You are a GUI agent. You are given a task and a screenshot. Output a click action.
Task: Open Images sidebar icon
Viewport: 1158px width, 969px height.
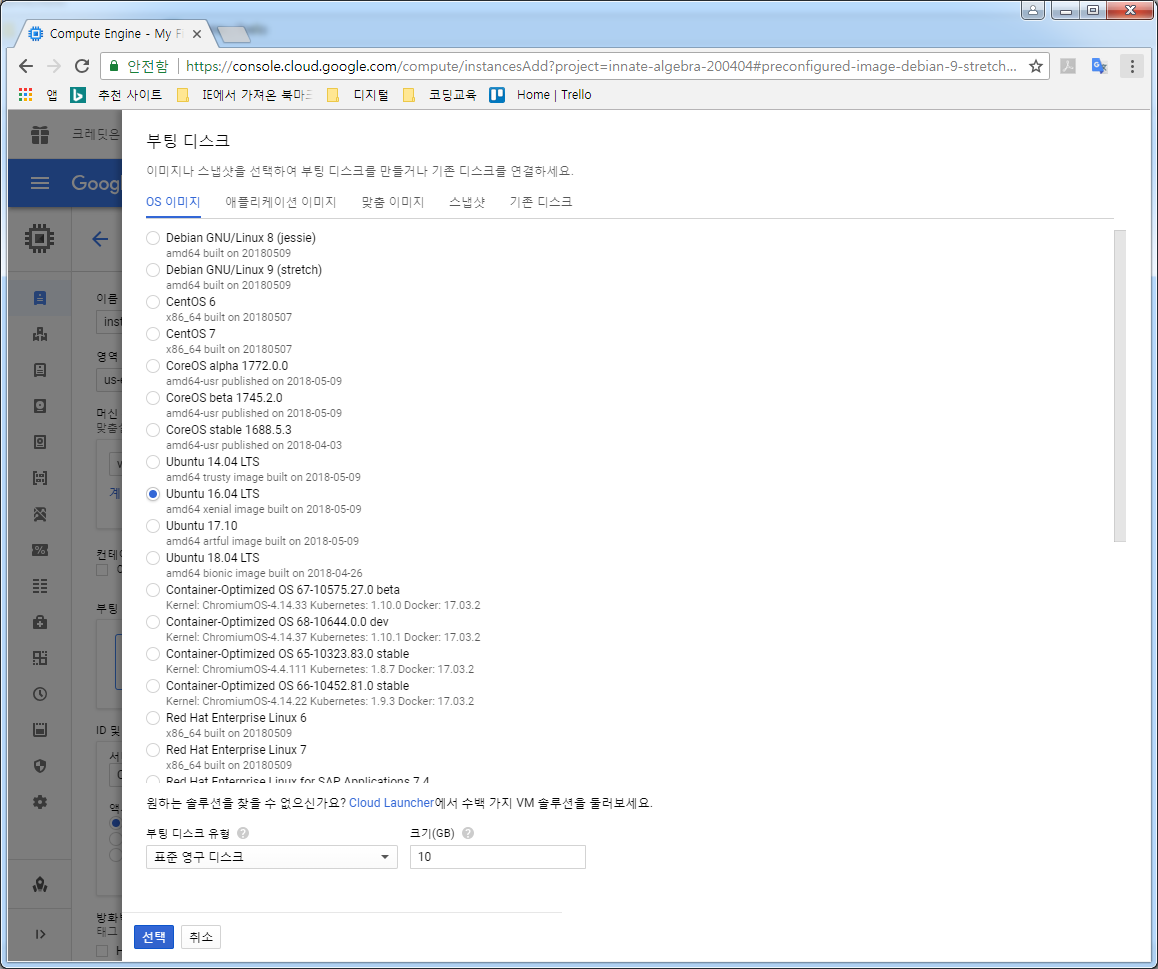coord(40,478)
